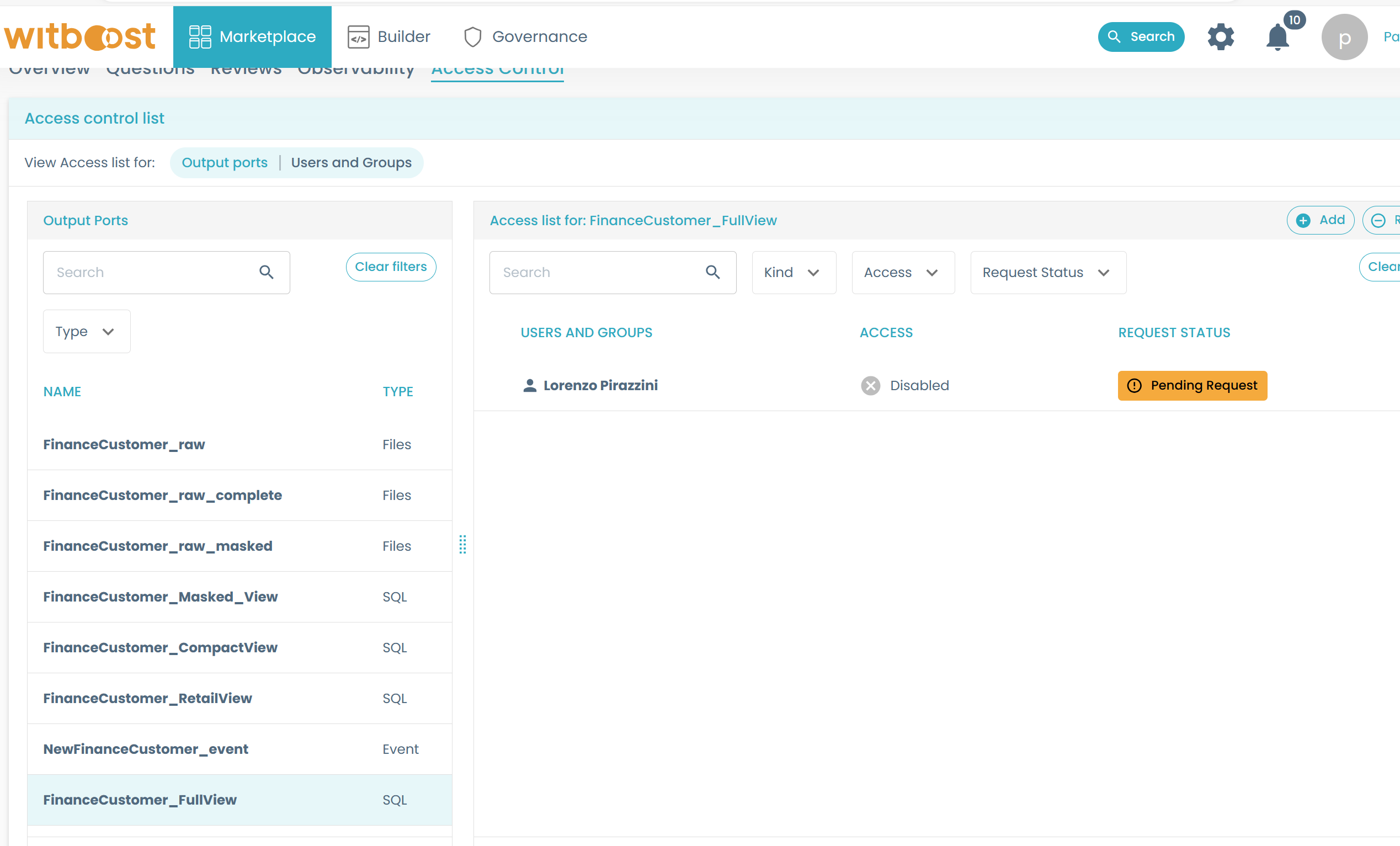This screenshot has width=1400, height=846.
Task: Click the top Search button
Action: pos(1141,37)
